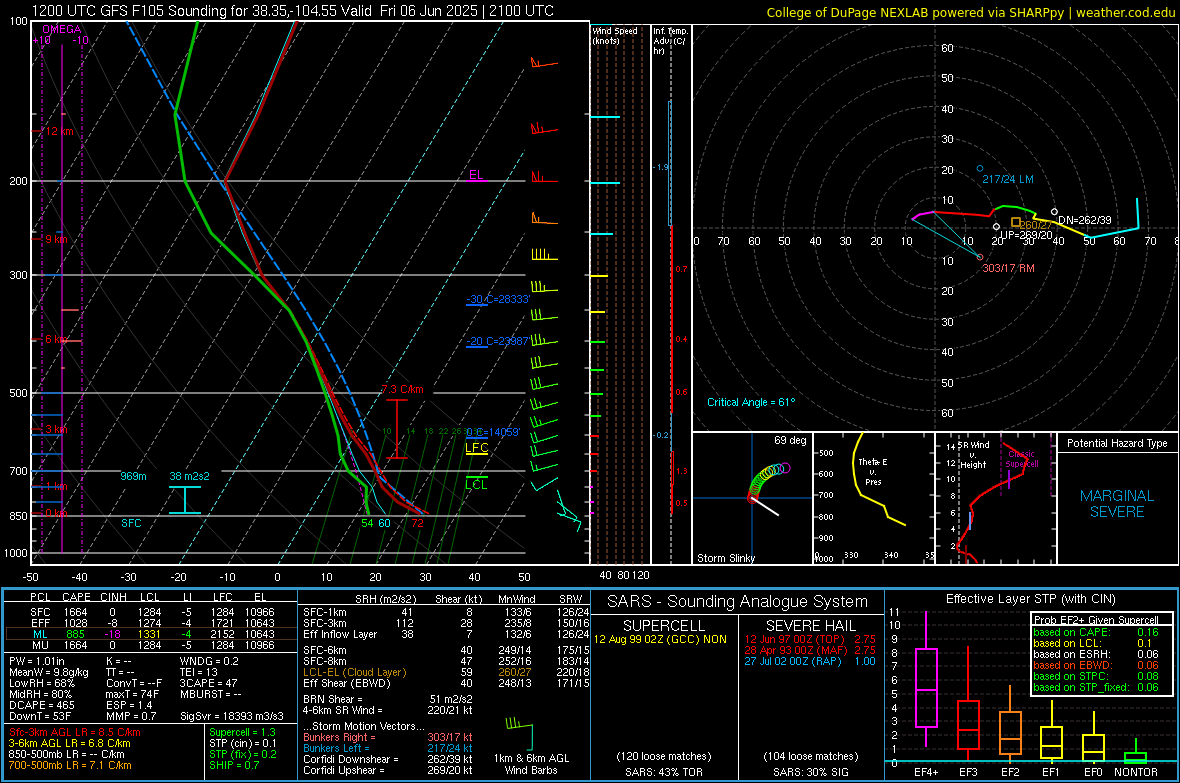The width and height of the screenshot is (1180, 783).
Task: Click the highlighted "ML" parcel row label
Action: (40, 634)
